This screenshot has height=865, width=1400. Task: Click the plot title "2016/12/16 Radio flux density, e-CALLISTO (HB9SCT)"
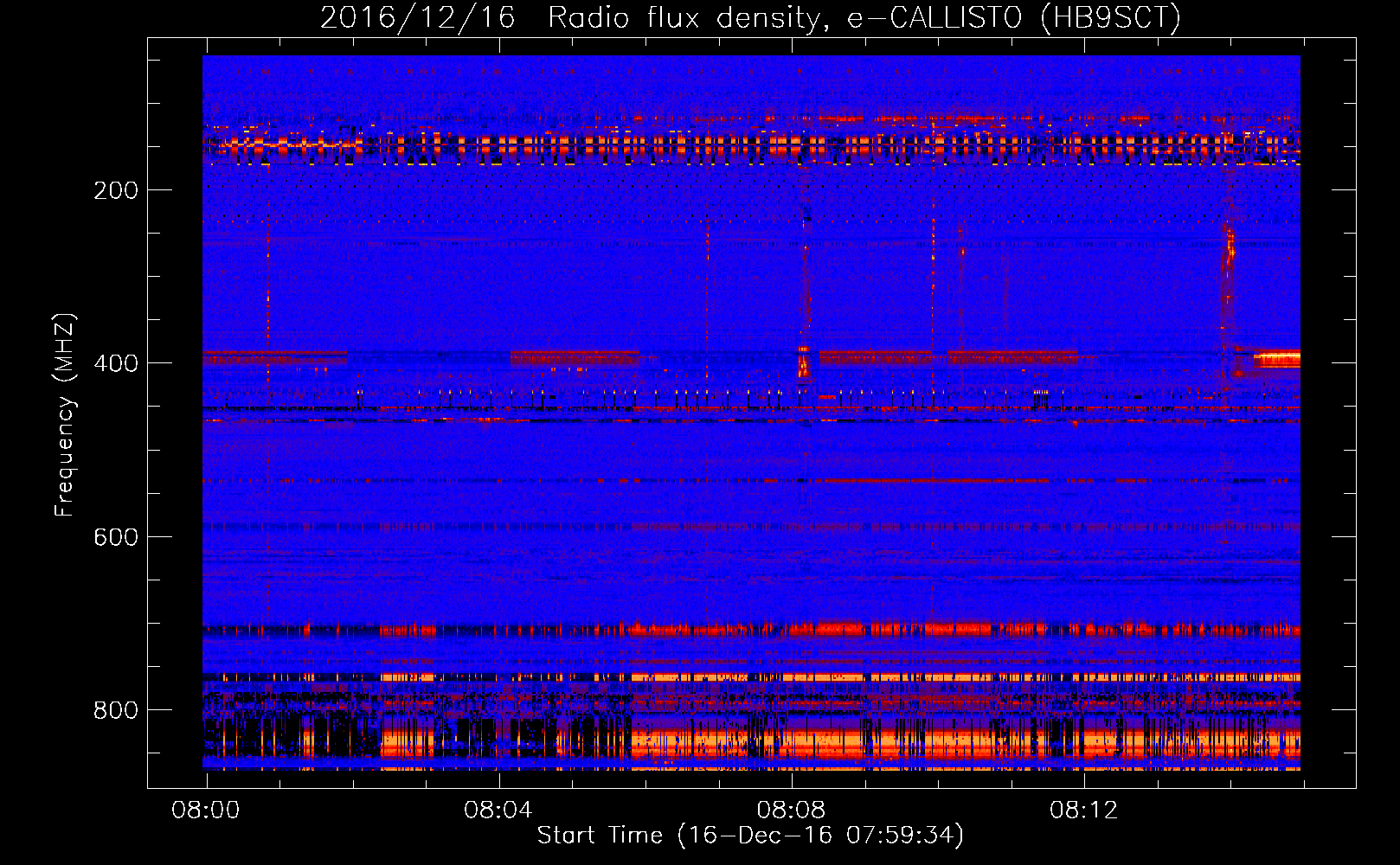point(750,17)
